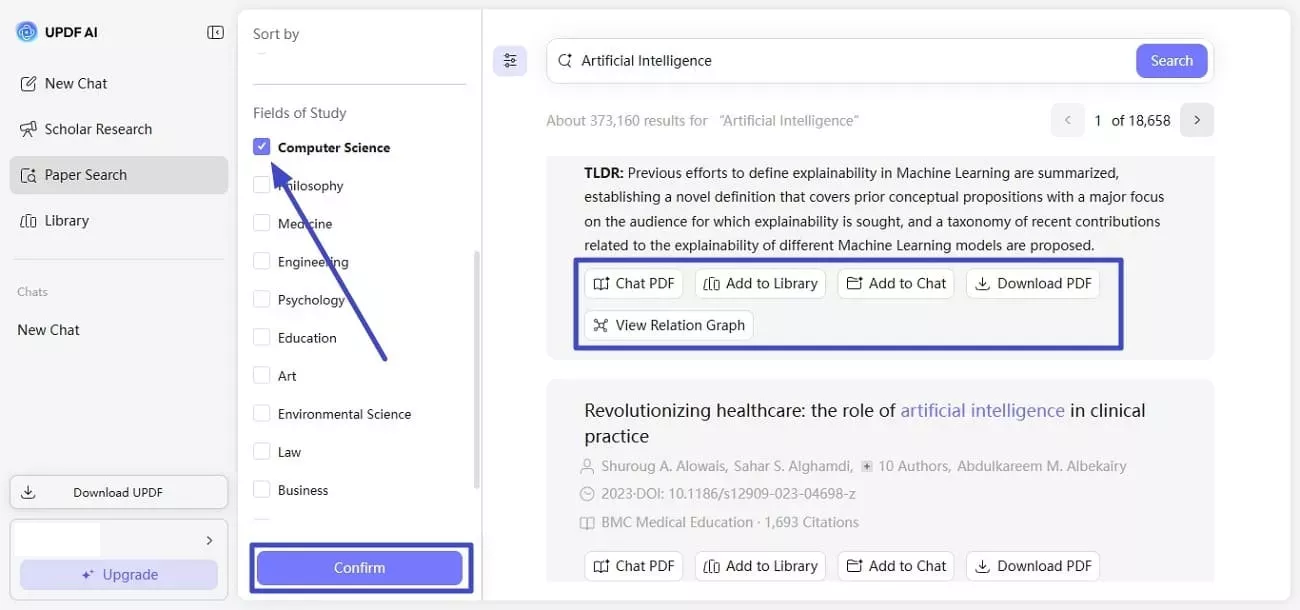
Task: Open the Library sidebar item
Action: pos(66,220)
